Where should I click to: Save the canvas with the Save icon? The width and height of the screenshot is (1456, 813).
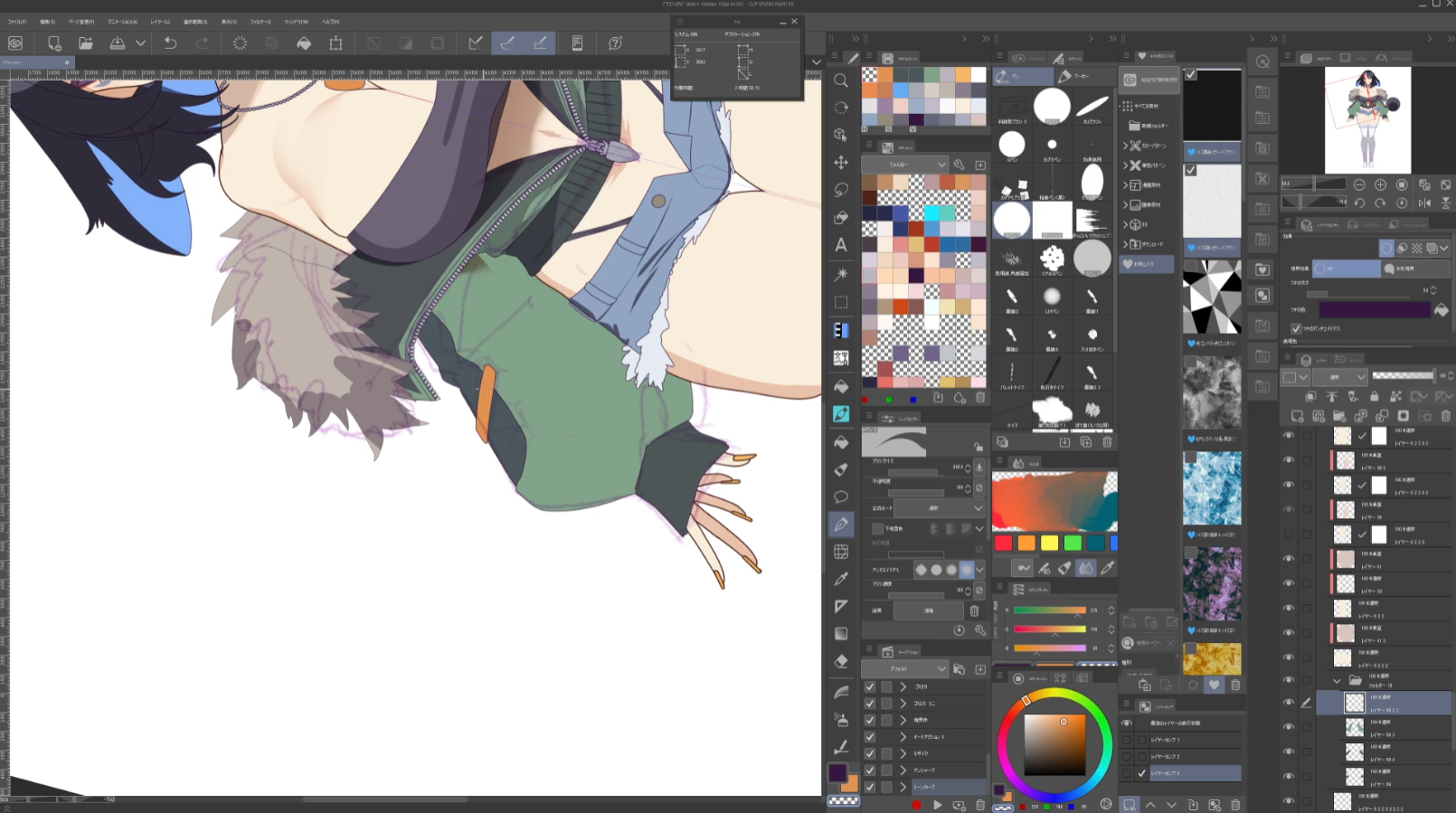click(118, 43)
